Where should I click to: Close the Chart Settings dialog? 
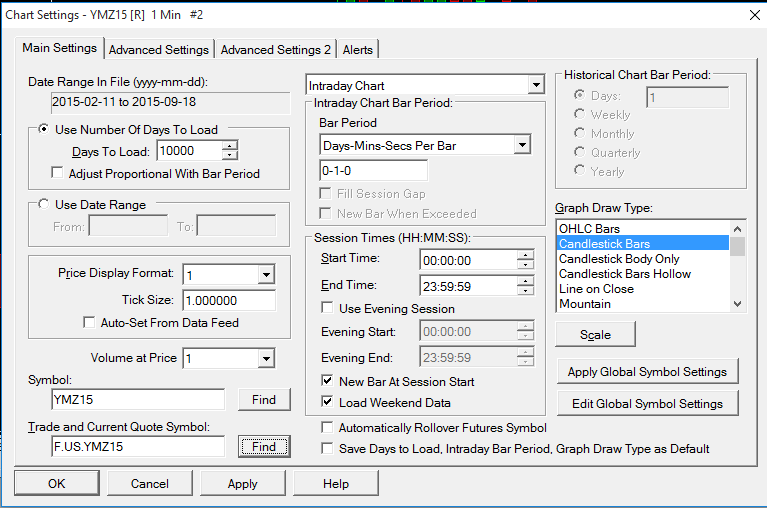click(x=754, y=15)
